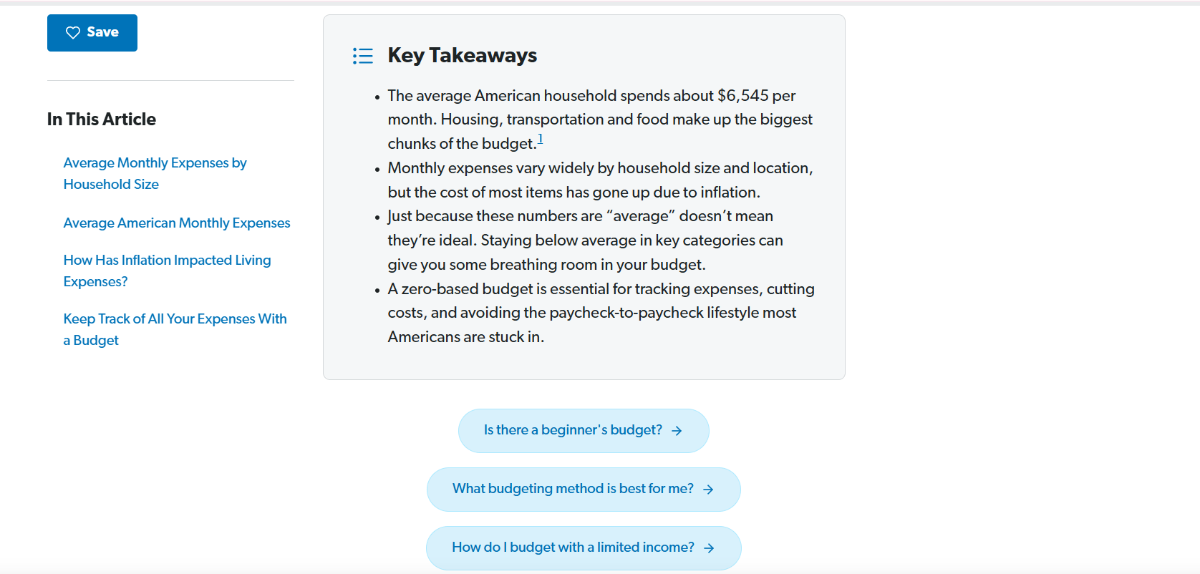Open "Is there a beginner's budget?" suggestion
The width and height of the screenshot is (1200, 574).
pyautogui.click(x=573, y=430)
